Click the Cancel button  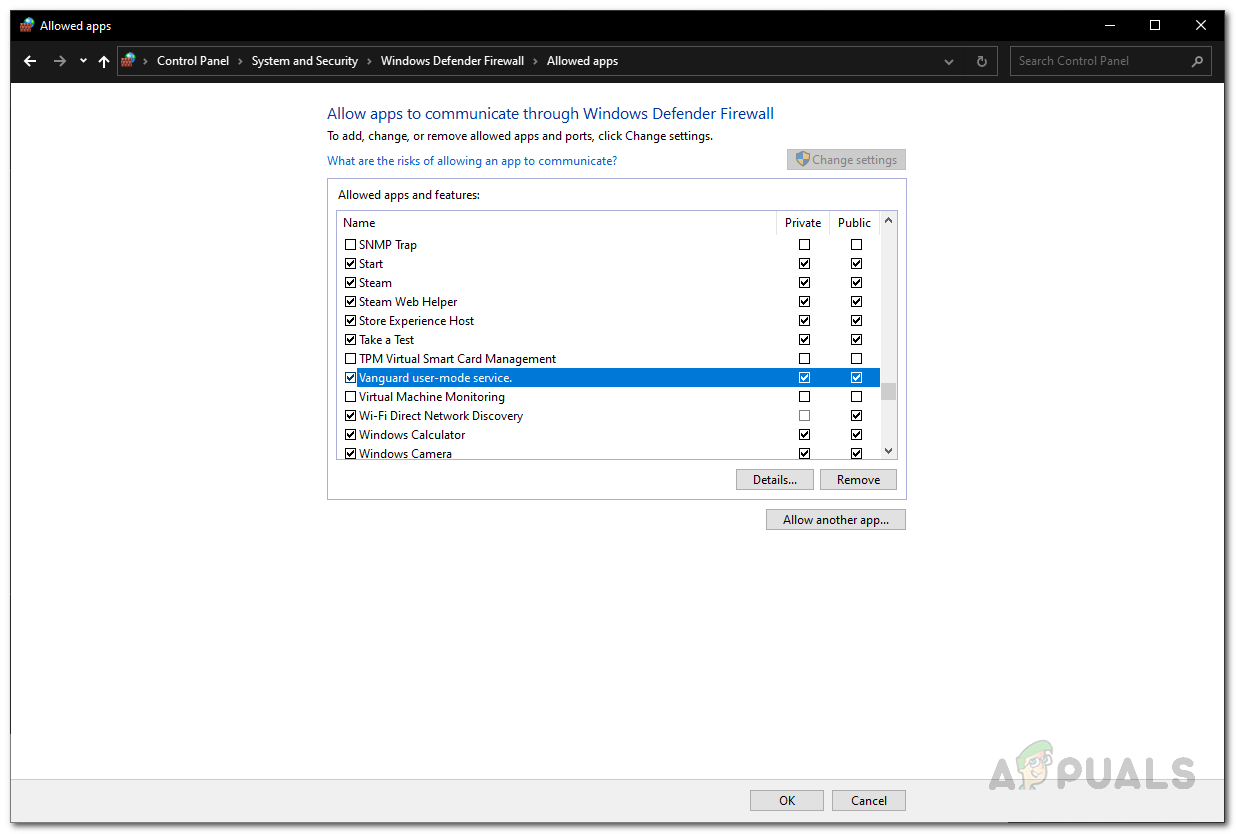pos(869,800)
